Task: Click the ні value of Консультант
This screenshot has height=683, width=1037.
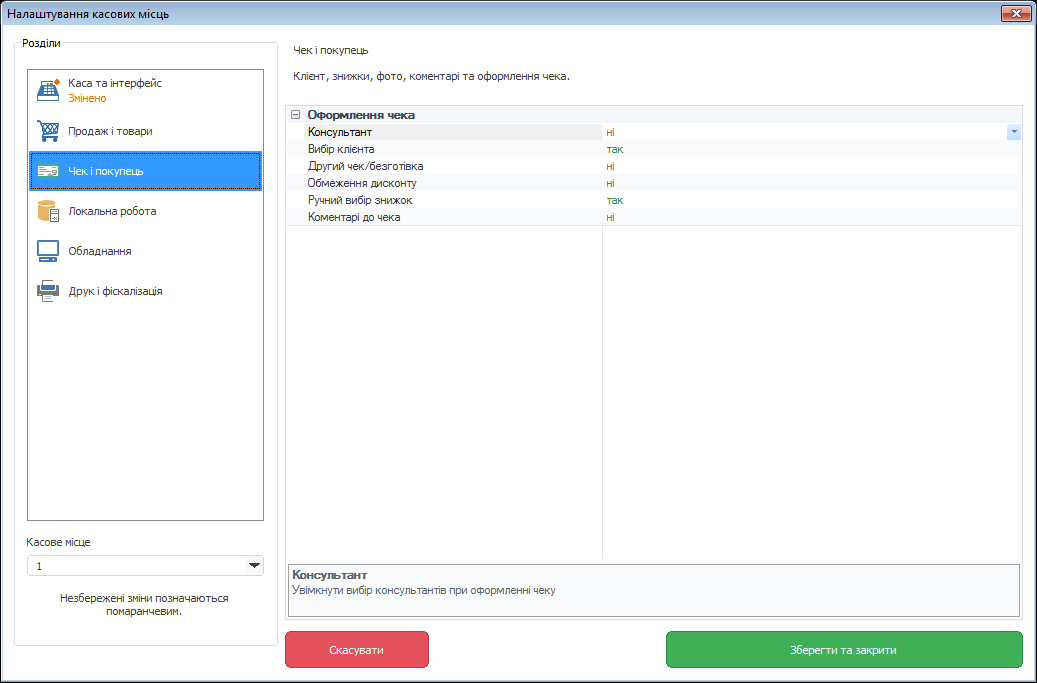Action: point(610,132)
